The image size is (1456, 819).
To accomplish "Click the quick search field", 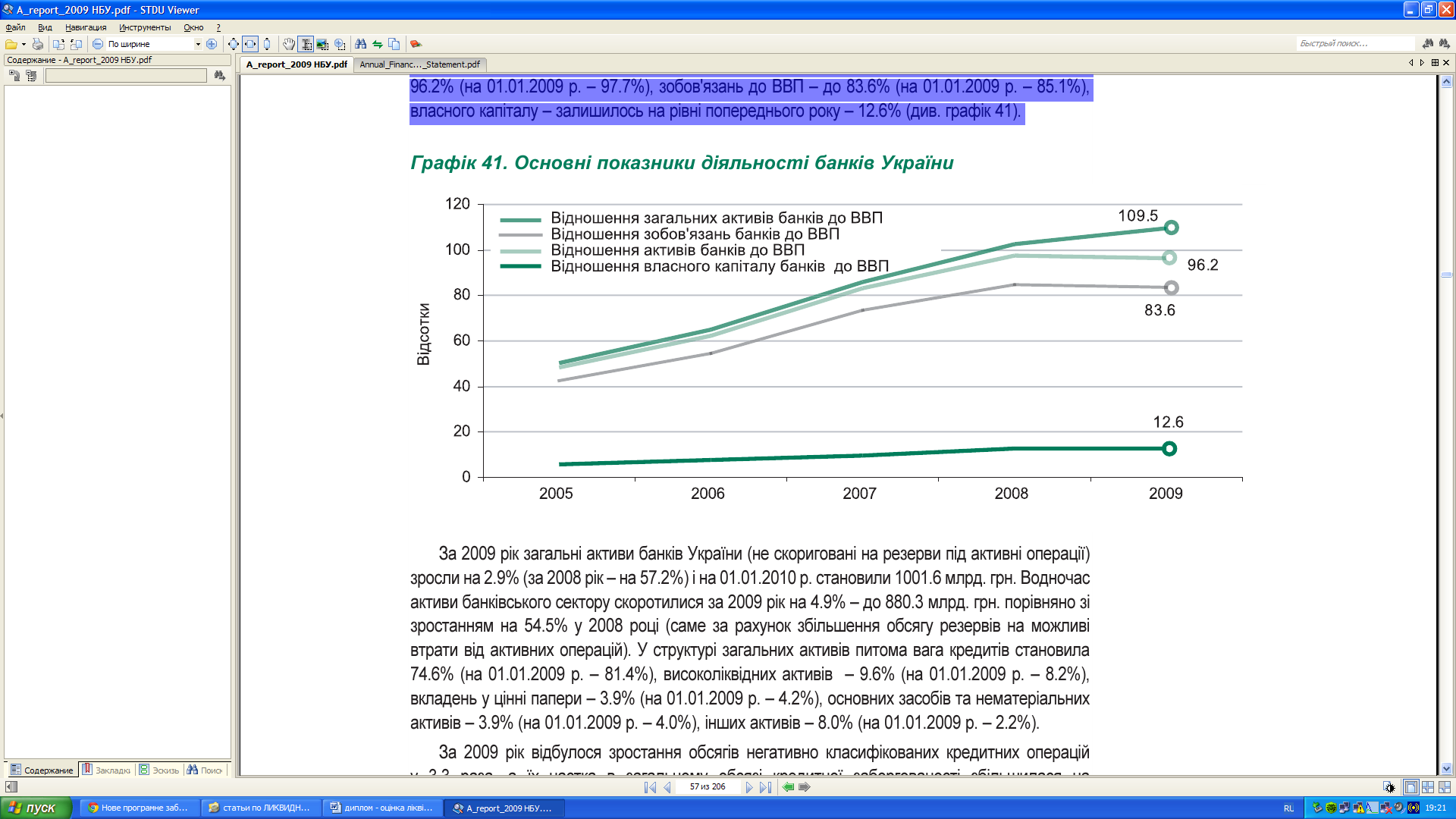I will point(1354,44).
